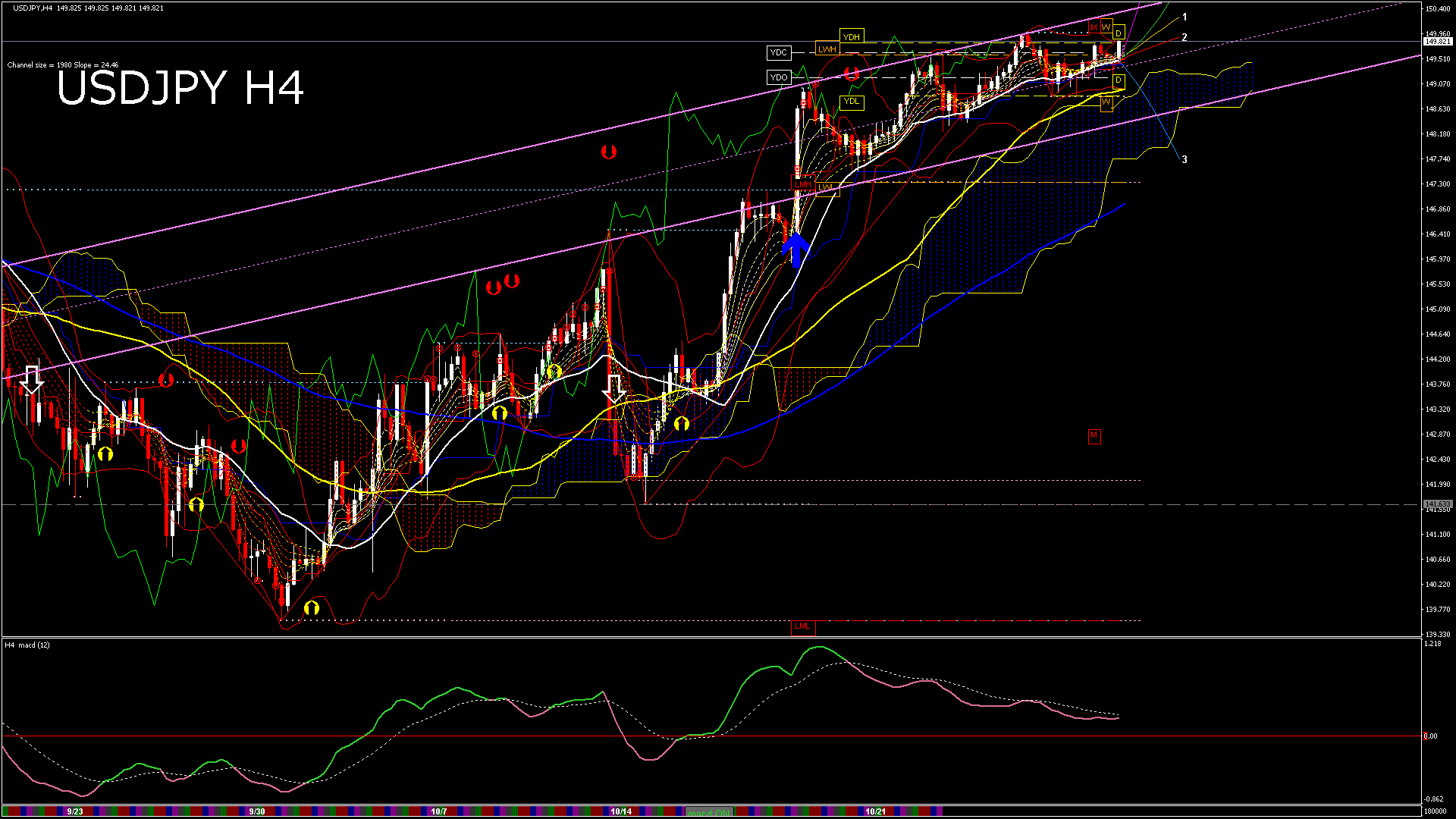This screenshot has height=819, width=1456.
Task: Click the orange W box below lower D box
Action: [1106, 102]
